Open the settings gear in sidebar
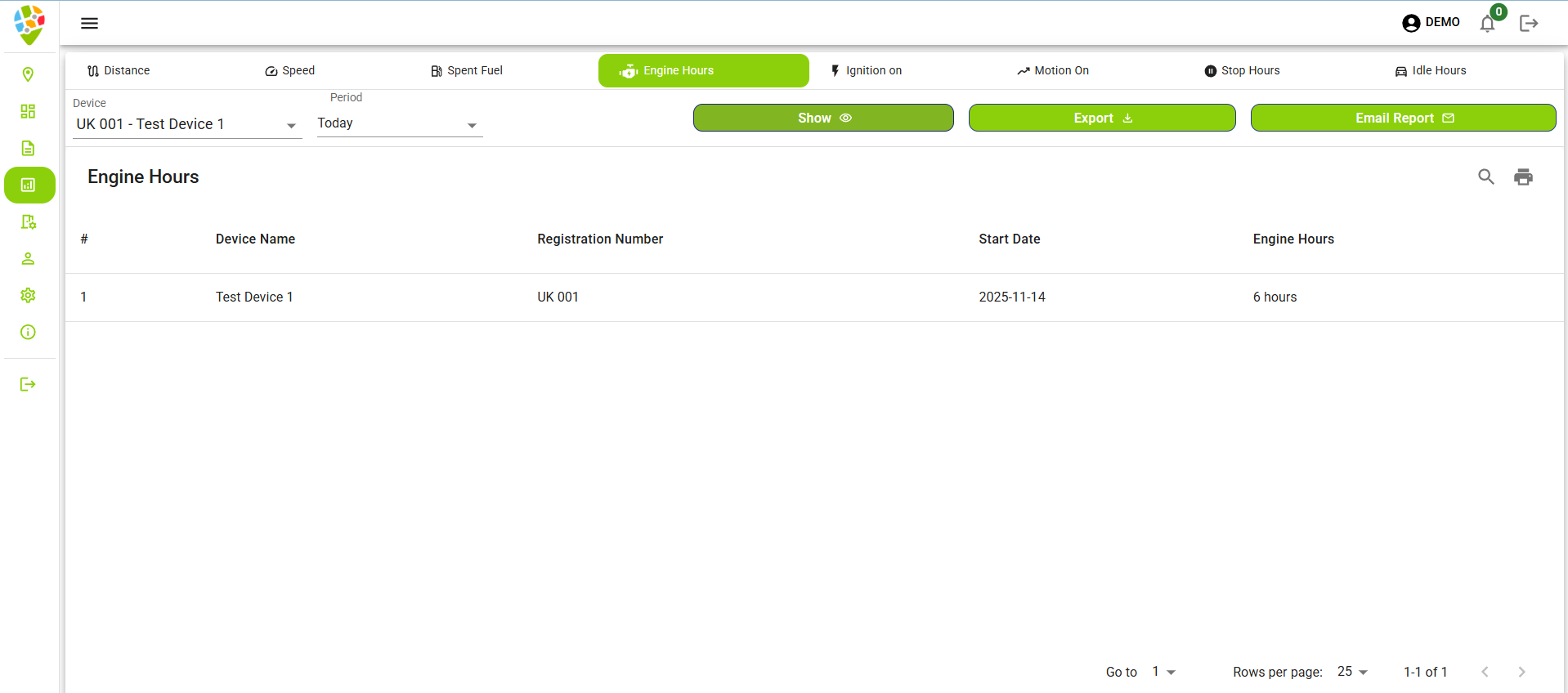Viewport: 1568px width, 693px height. [28, 295]
